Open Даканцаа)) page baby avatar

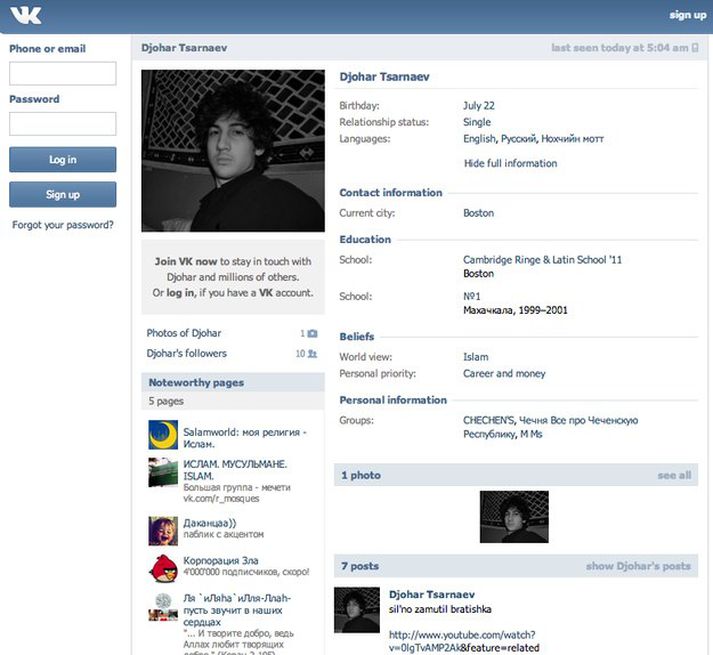(163, 531)
